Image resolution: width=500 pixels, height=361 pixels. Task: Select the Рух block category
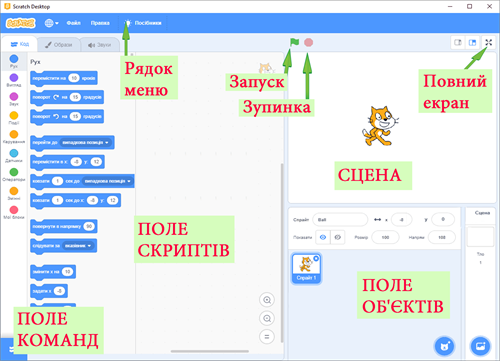14,61
